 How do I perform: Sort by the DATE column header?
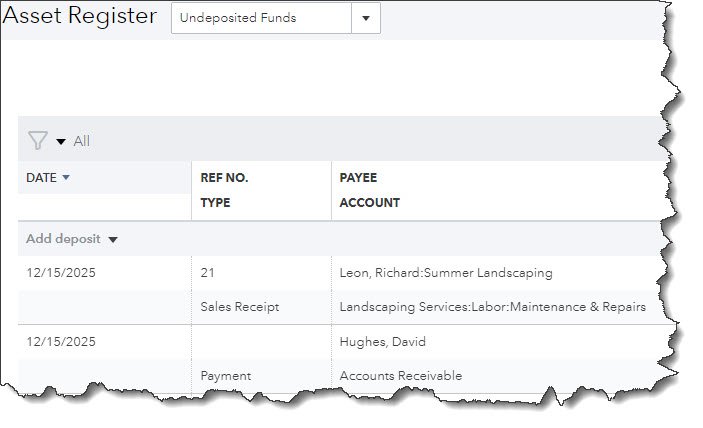[x=41, y=178]
